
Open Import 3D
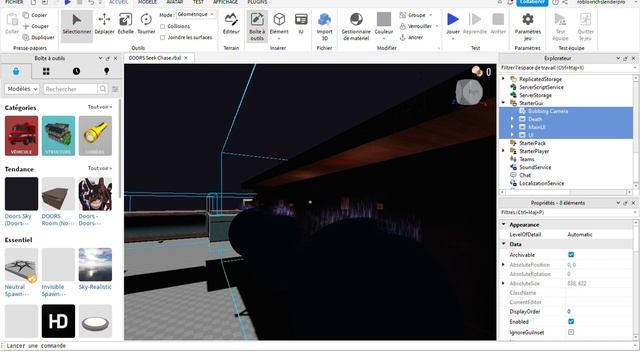click(x=324, y=26)
